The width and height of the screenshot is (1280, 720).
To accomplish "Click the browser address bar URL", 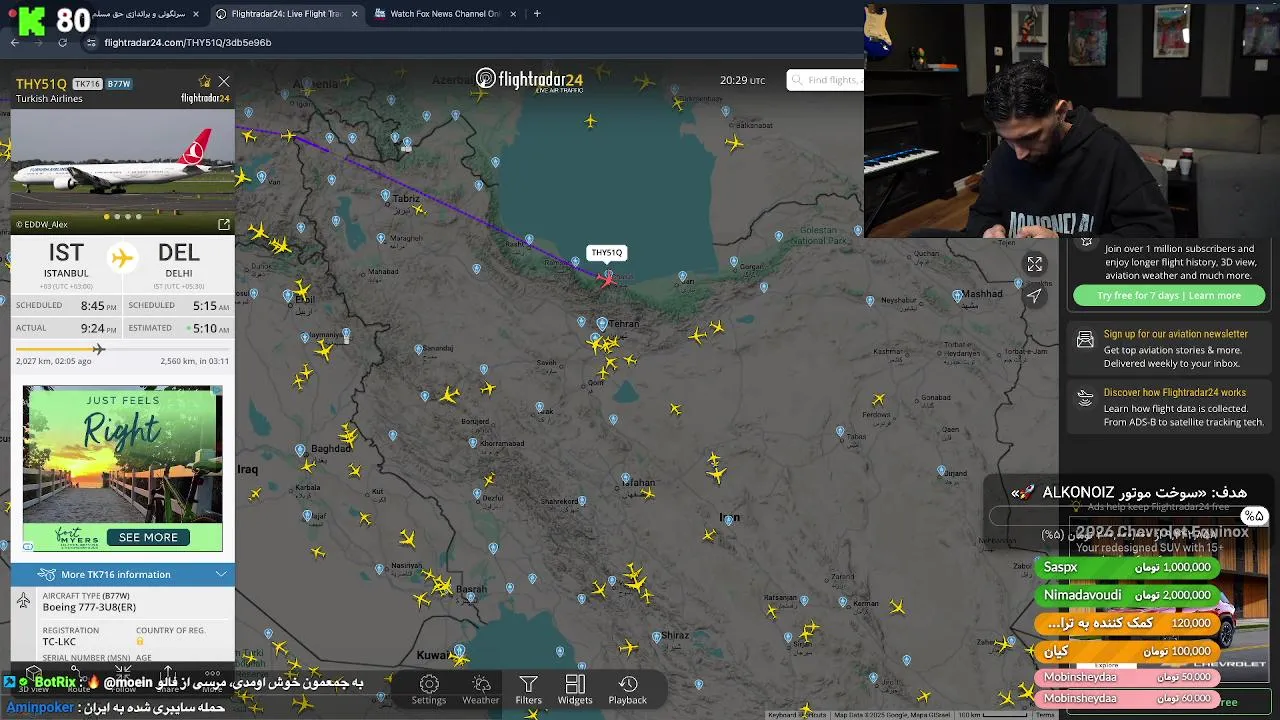I will (x=188, y=43).
